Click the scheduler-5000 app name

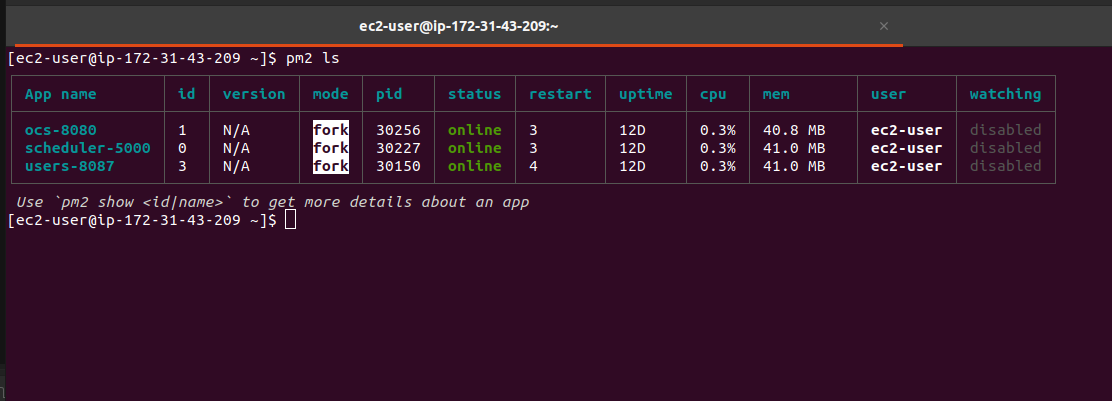87,148
